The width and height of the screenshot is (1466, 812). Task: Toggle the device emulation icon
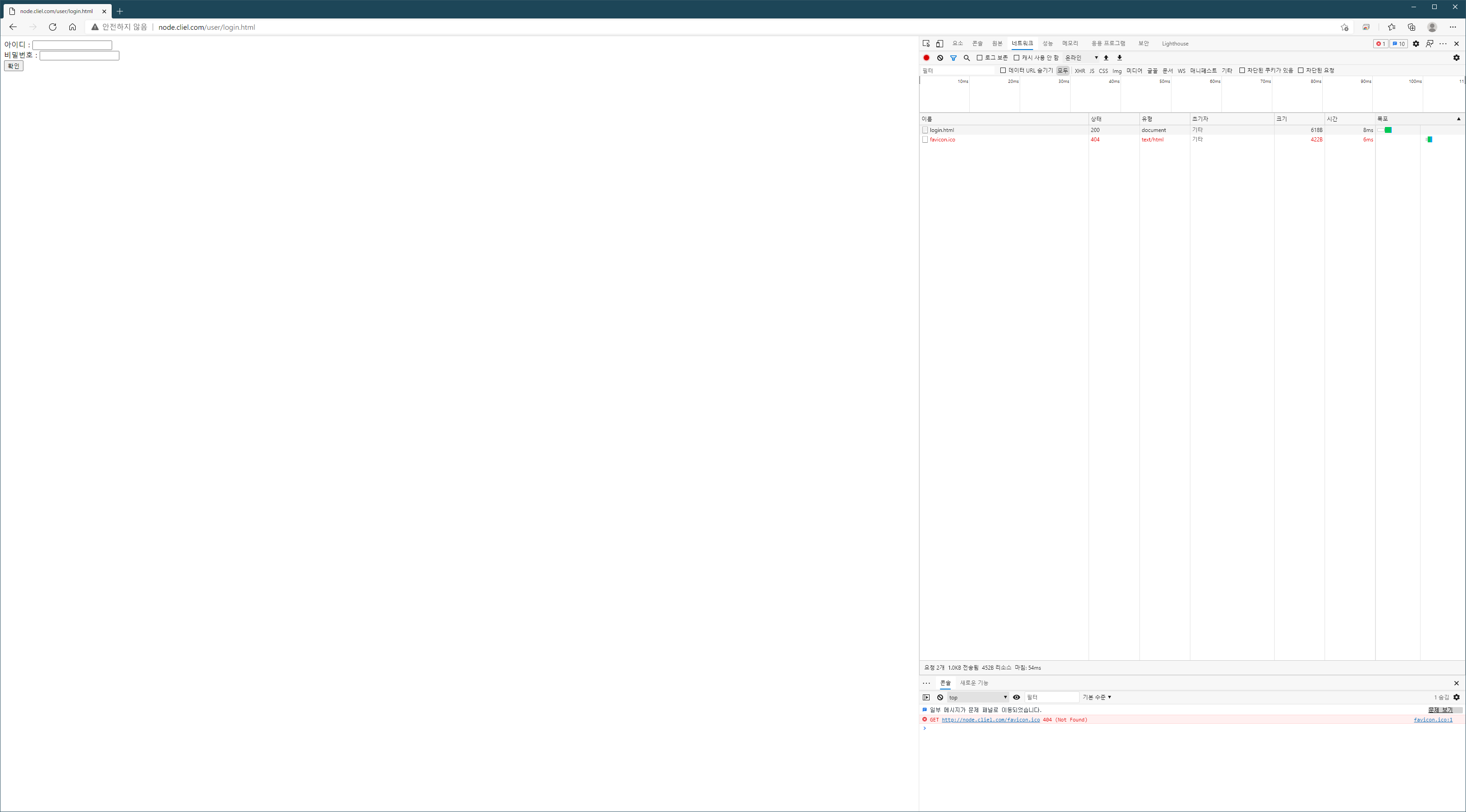click(940, 43)
